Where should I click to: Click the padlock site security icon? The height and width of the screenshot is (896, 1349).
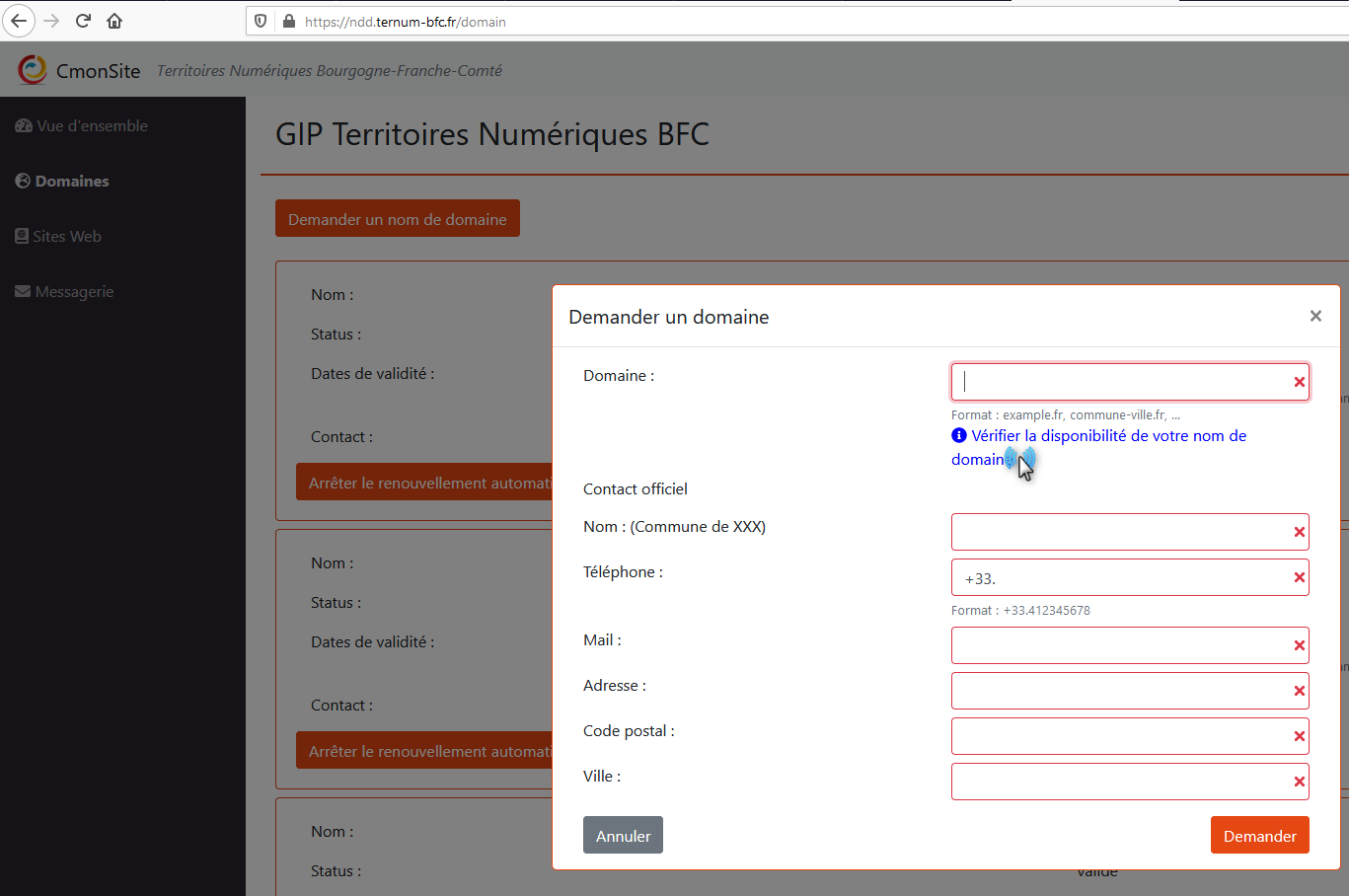tap(289, 21)
